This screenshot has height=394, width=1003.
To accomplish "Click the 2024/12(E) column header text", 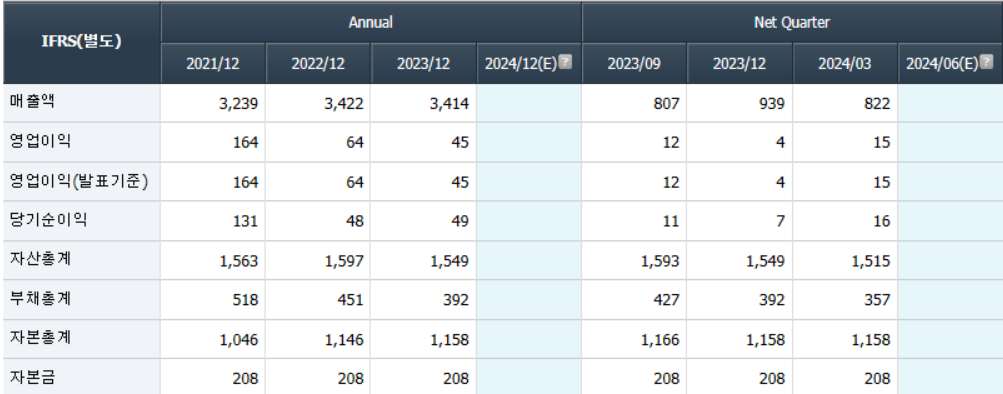I will click(521, 63).
